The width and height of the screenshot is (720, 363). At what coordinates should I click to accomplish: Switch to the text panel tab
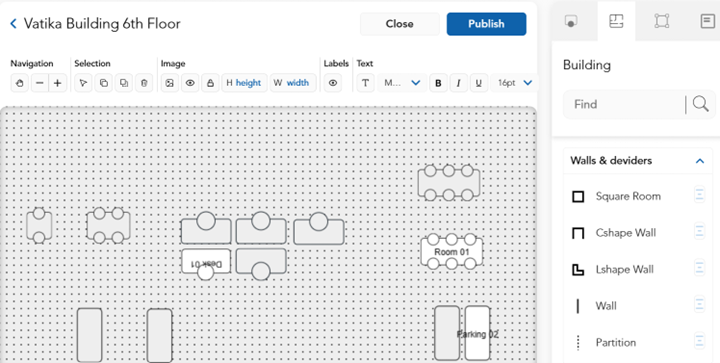tap(708, 21)
